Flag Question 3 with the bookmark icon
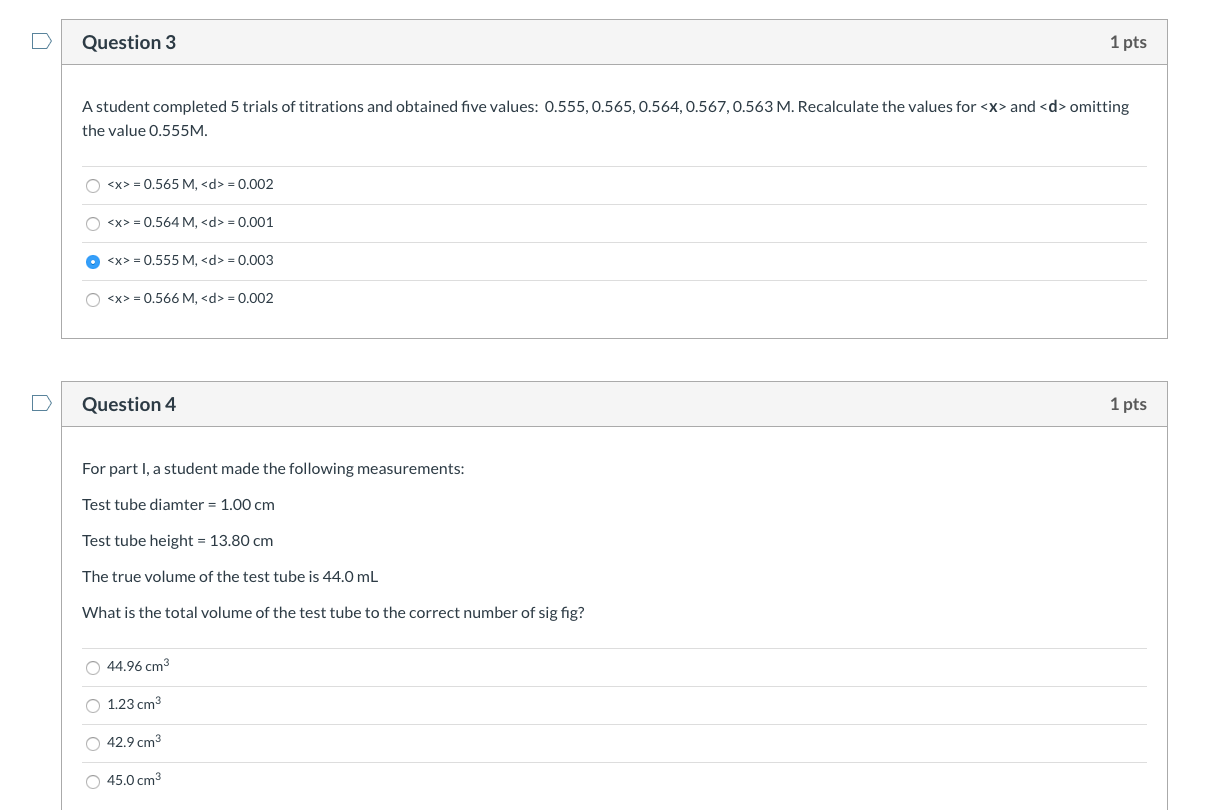 [x=41, y=41]
